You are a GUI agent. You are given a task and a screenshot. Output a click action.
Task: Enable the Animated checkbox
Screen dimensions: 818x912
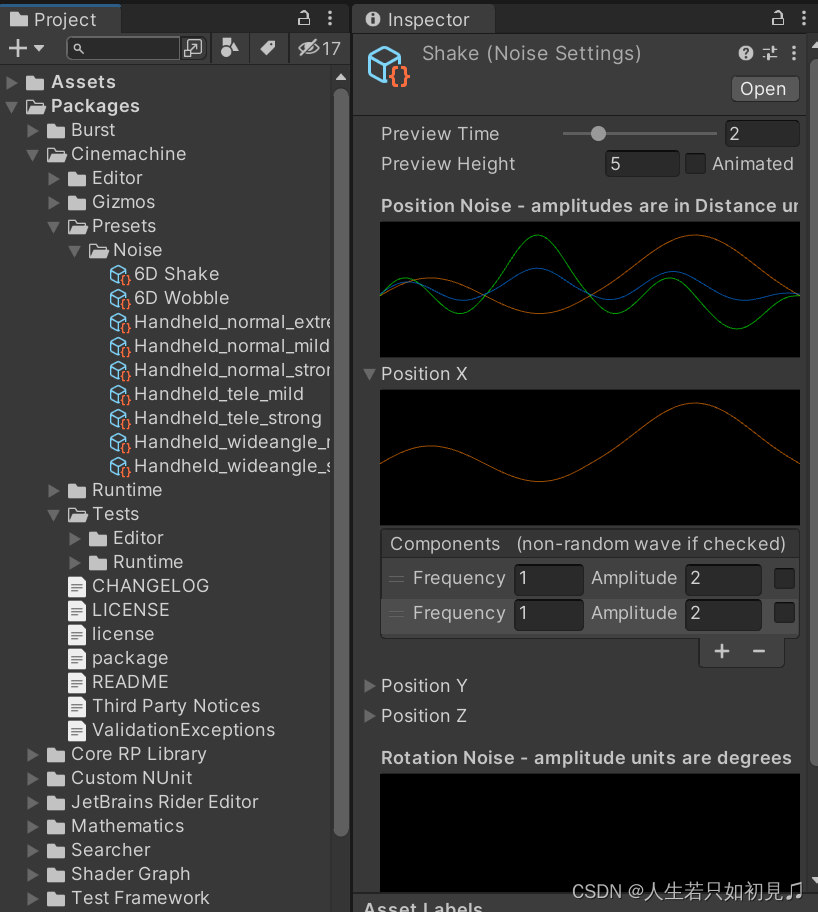[x=695, y=163]
